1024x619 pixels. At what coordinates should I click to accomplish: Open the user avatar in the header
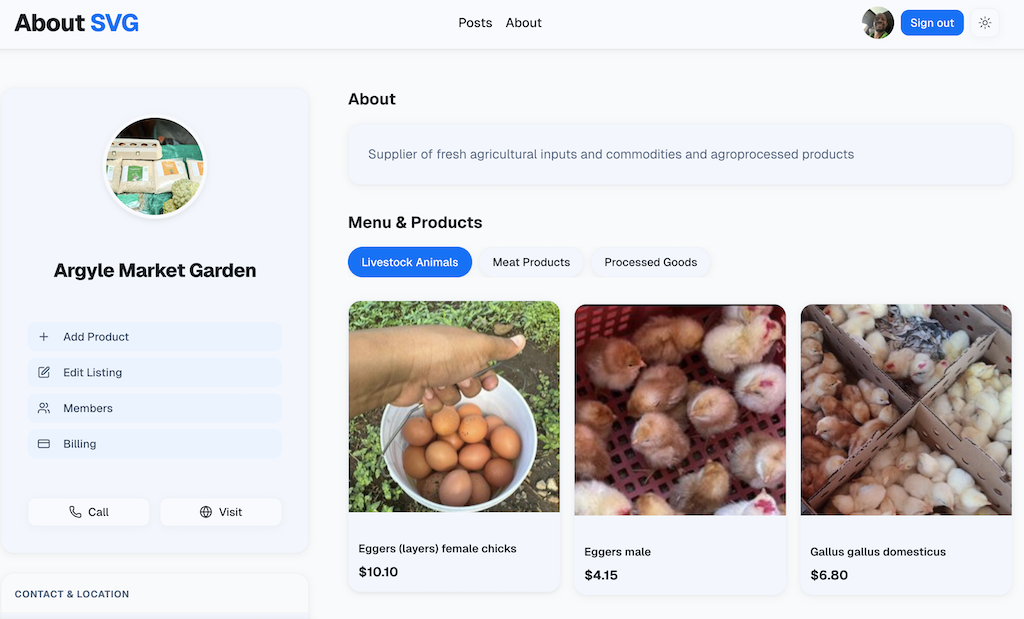click(877, 22)
